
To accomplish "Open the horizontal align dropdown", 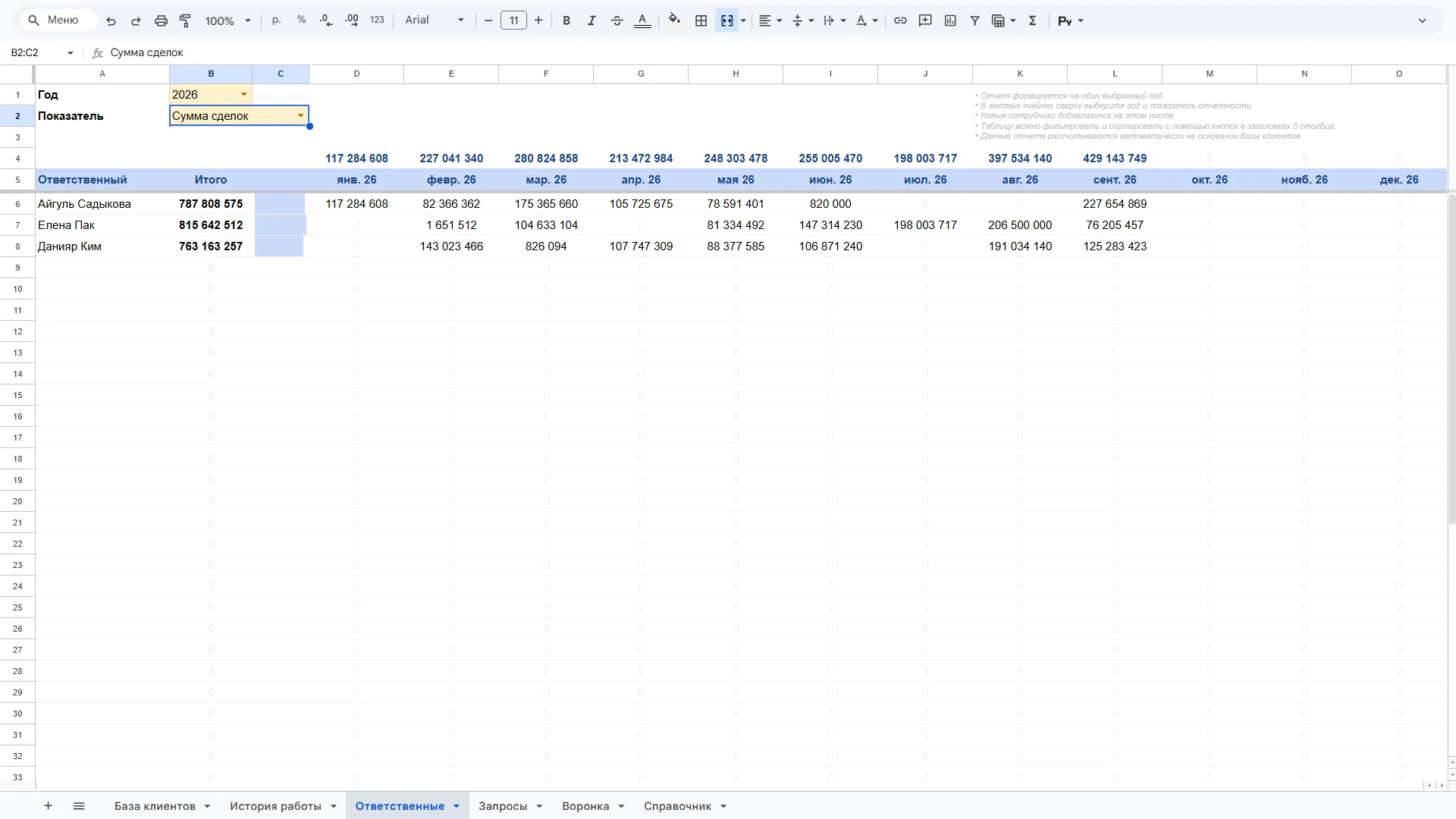I will pyautogui.click(x=770, y=20).
